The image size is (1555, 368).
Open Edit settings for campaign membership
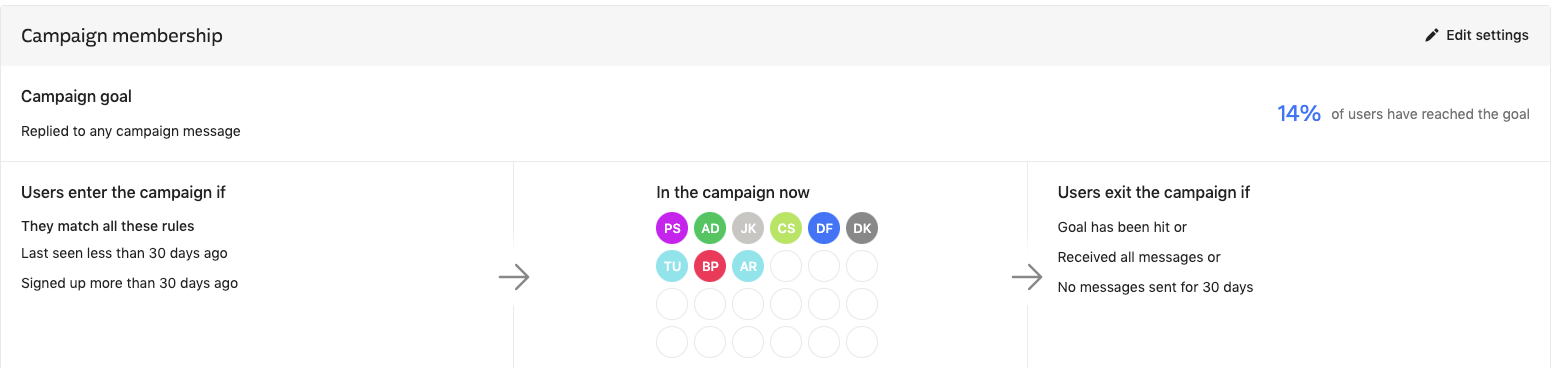(1477, 35)
